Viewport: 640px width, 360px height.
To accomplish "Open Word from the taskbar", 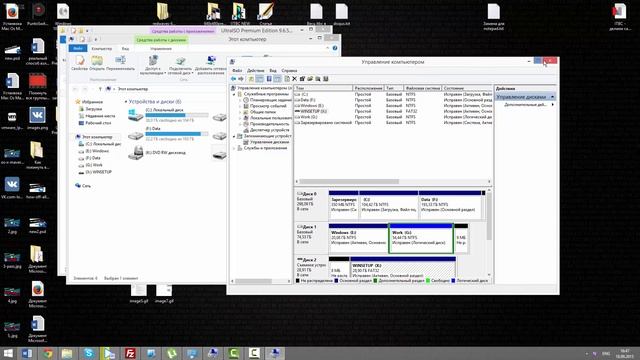I will [x=27, y=353].
